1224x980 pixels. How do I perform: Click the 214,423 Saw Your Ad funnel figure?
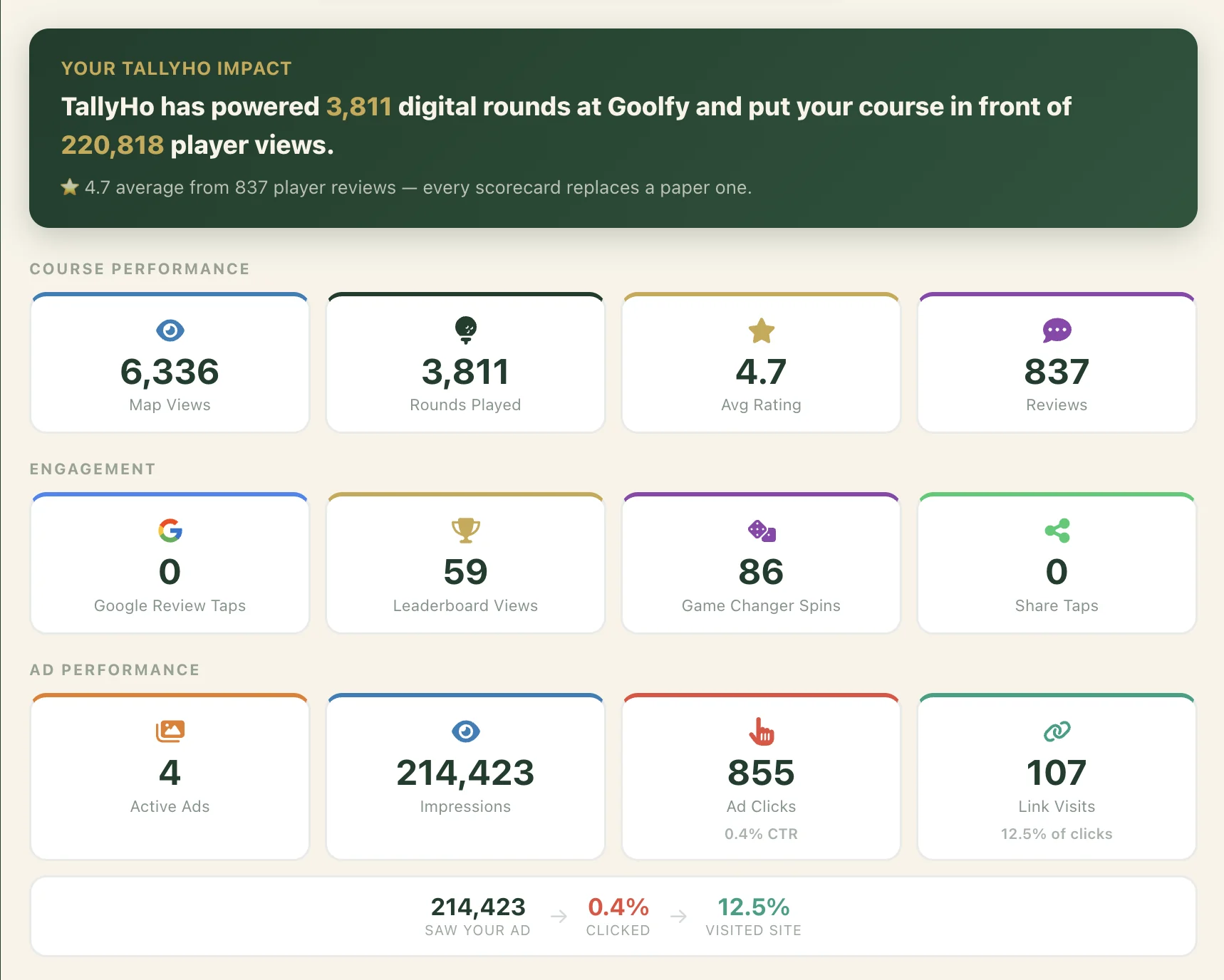coord(478,907)
